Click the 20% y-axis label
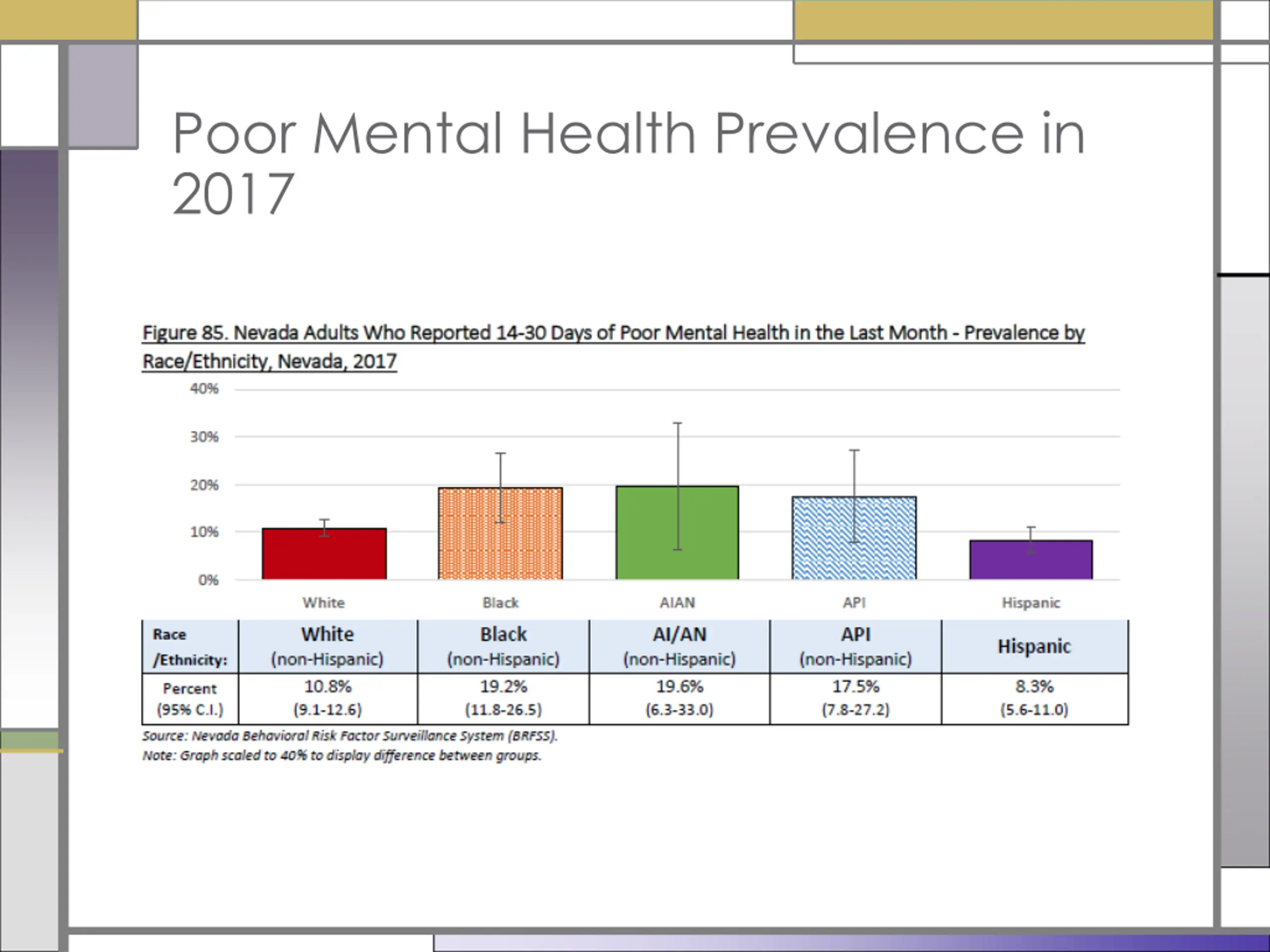1270x952 pixels. (204, 485)
